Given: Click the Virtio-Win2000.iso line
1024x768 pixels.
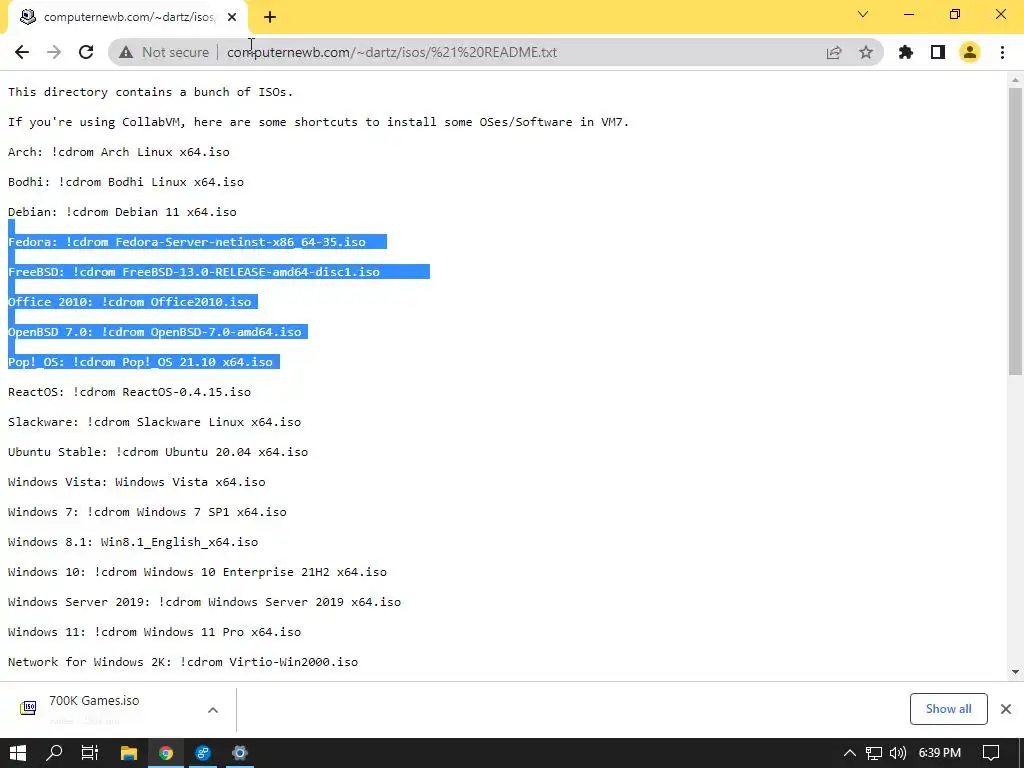Looking at the screenshot, I should point(183,663).
